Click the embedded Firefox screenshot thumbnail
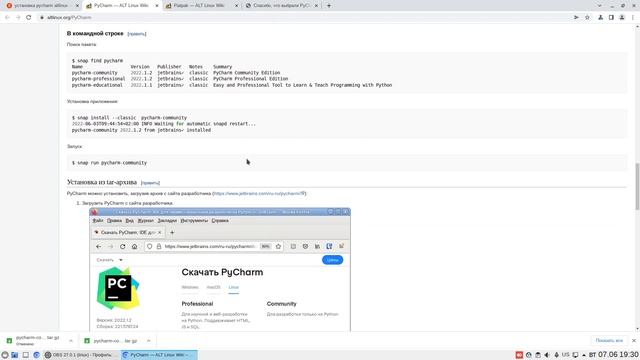This screenshot has width=640, height=360. coord(220,269)
